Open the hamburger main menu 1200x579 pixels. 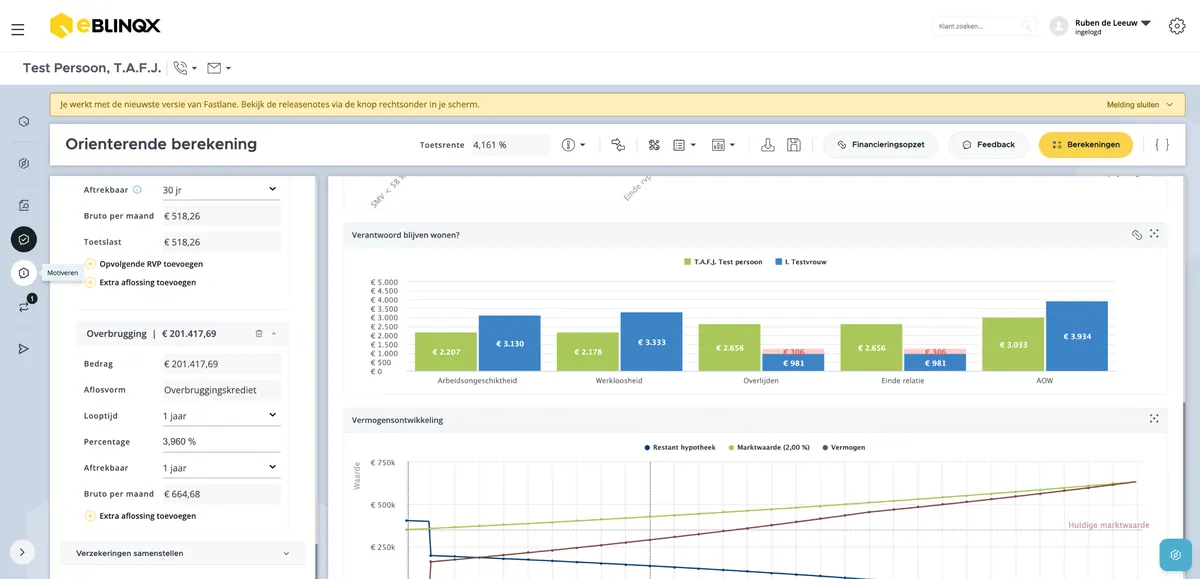18,30
